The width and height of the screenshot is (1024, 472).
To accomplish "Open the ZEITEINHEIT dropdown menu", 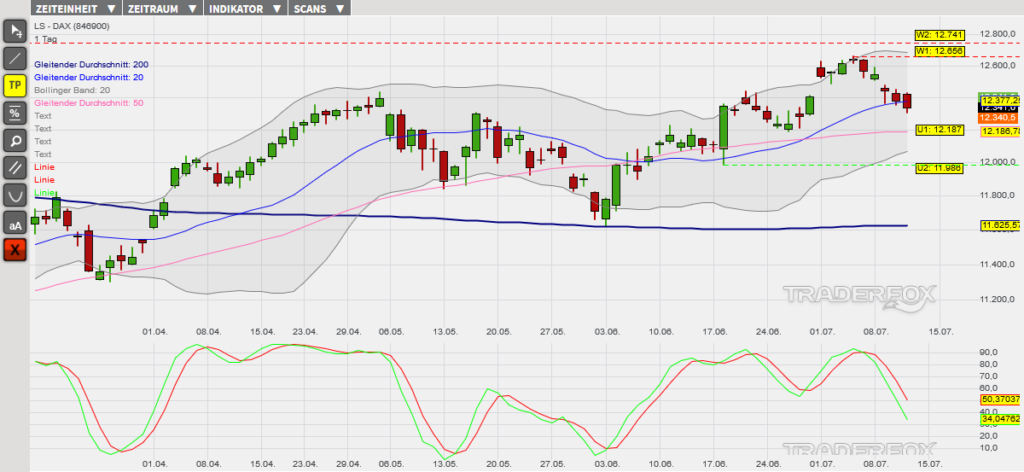I will [76, 8].
